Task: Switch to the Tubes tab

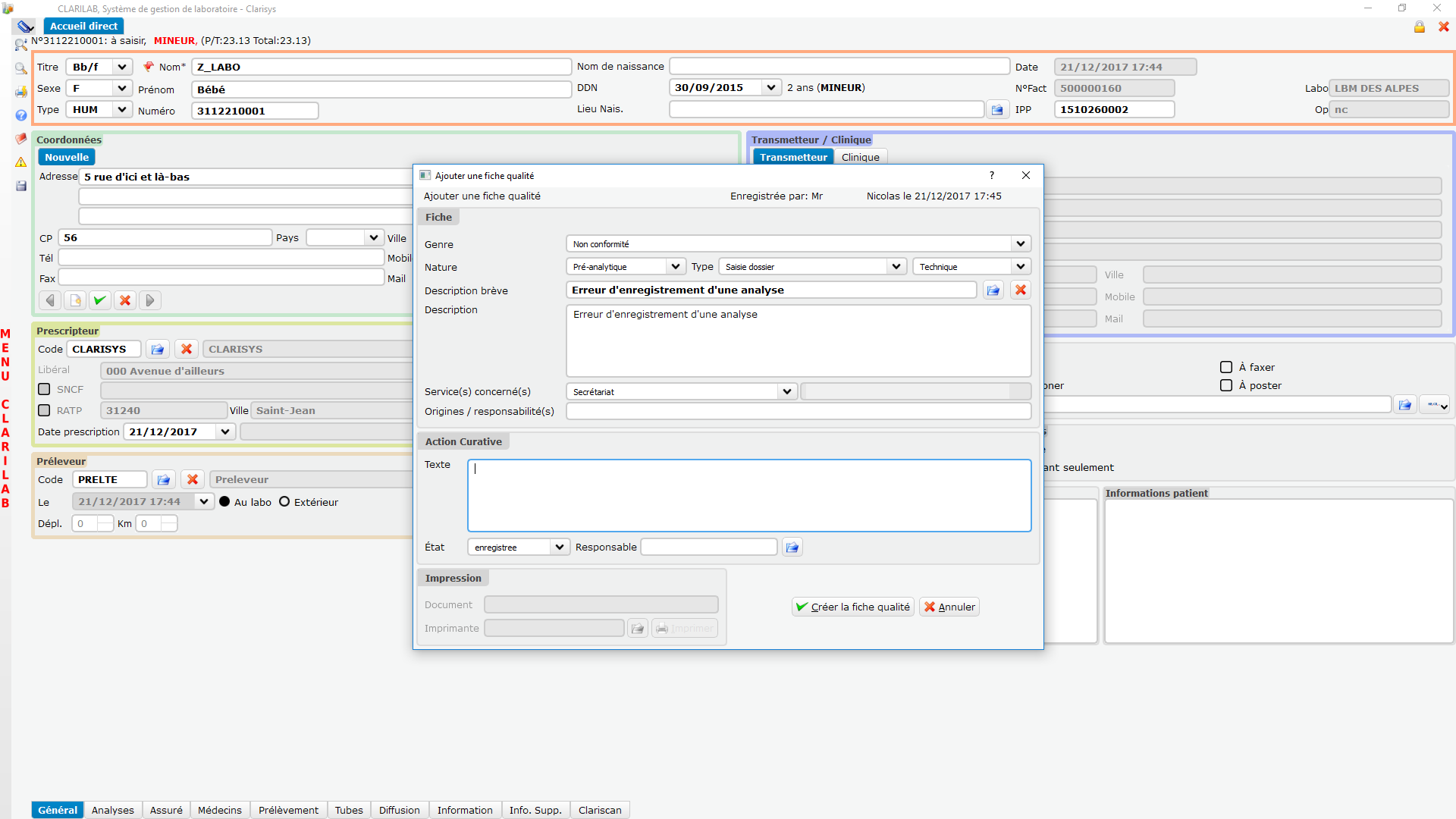Action: coord(349,811)
